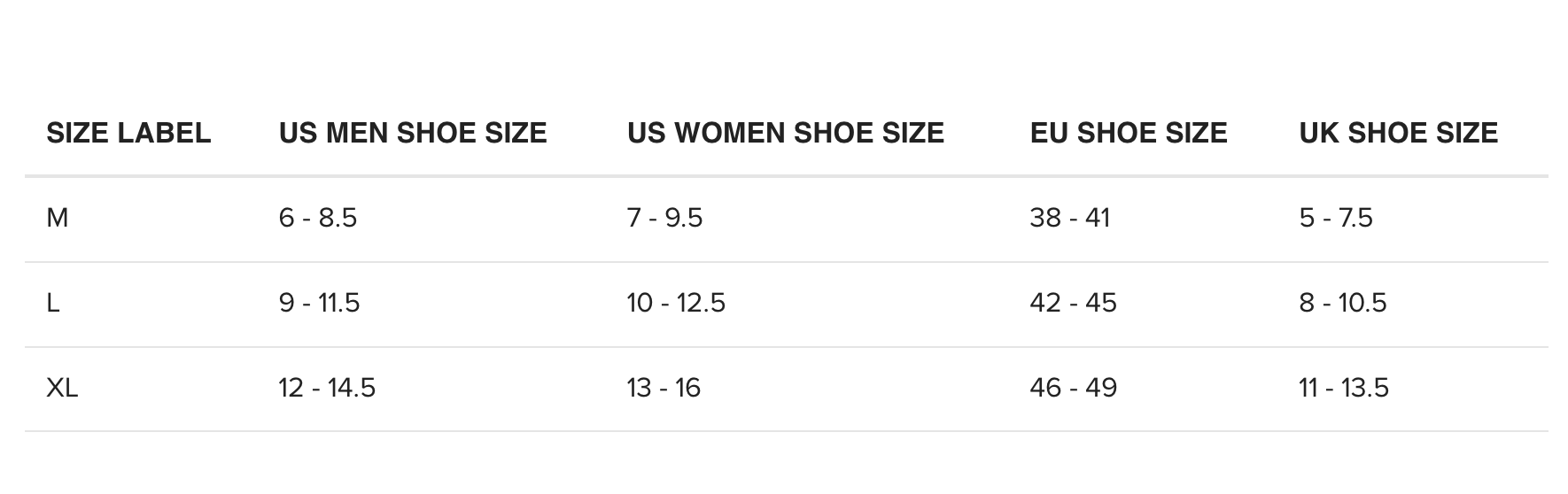Image resolution: width=1568 pixels, height=494 pixels.
Task: Click the US WOMEN SHOE SIZE header
Action: point(786,133)
